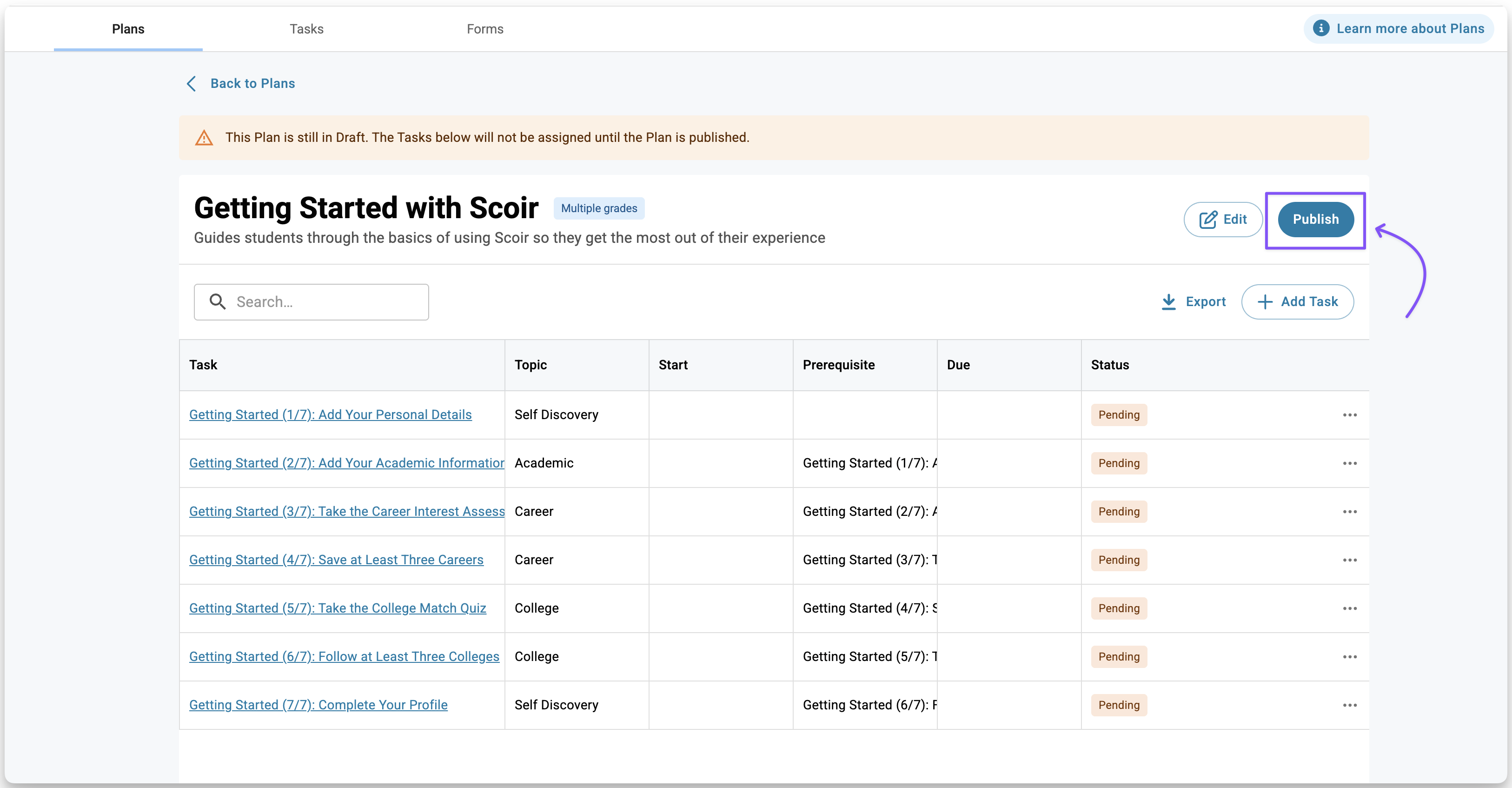Switch to the Tasks tab

pyautogui.click(x=306, y=29)
